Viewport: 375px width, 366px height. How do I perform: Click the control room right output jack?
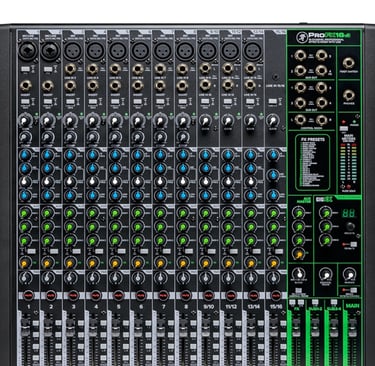point(321,120)
